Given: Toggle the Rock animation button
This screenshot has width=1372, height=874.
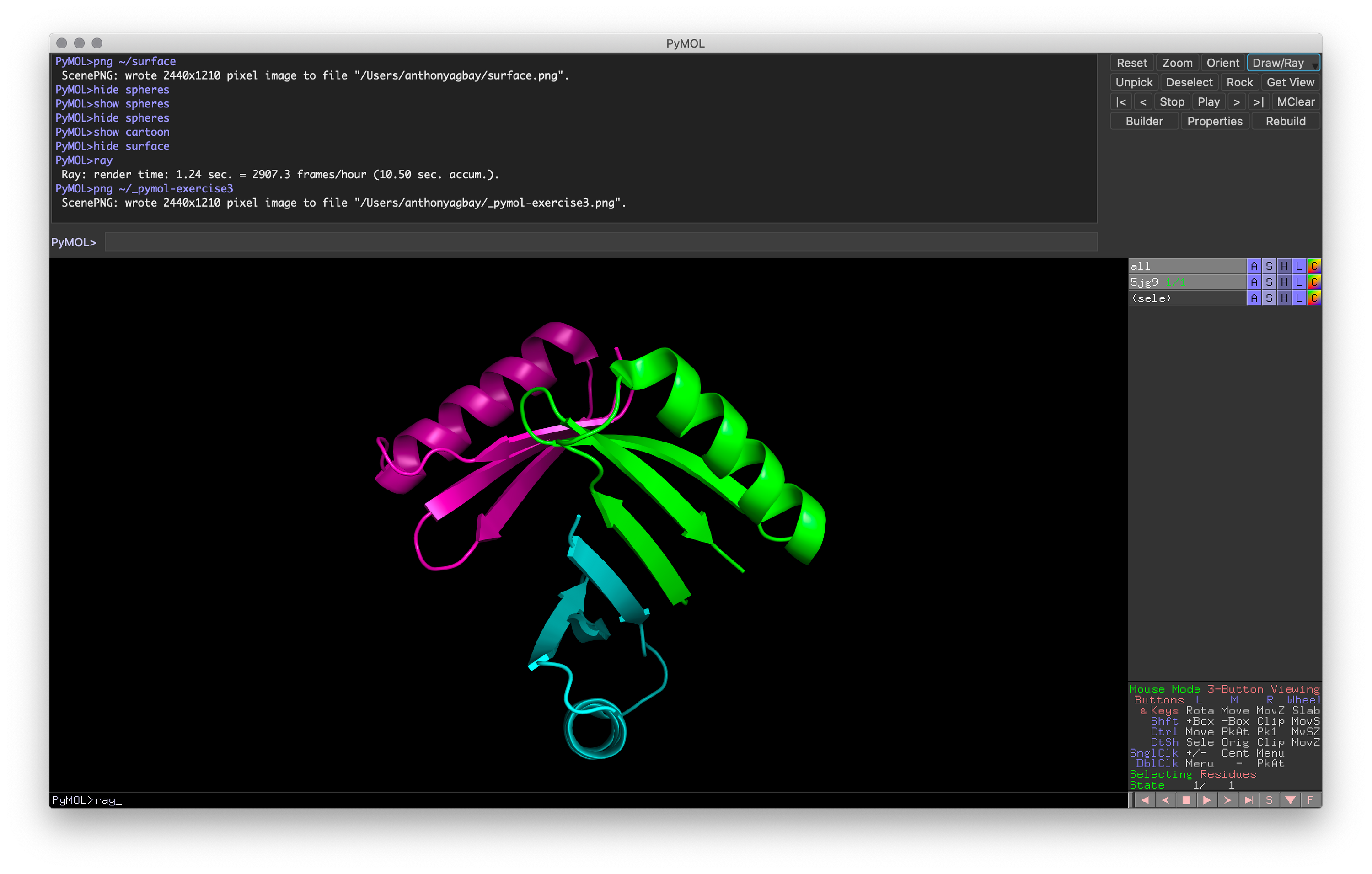Looking at the screenshot, I should [1239, 82].
